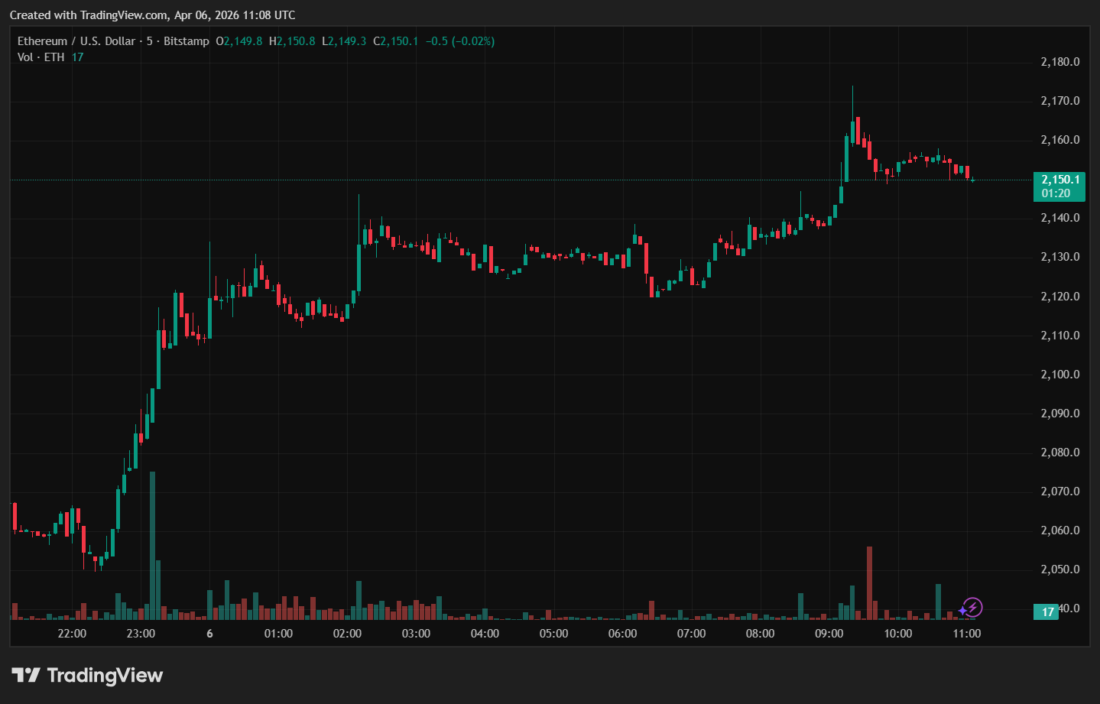Select the tallest red volume bar after 09:00
Viewport: 1100px width, 704px height.
[870, 581]
